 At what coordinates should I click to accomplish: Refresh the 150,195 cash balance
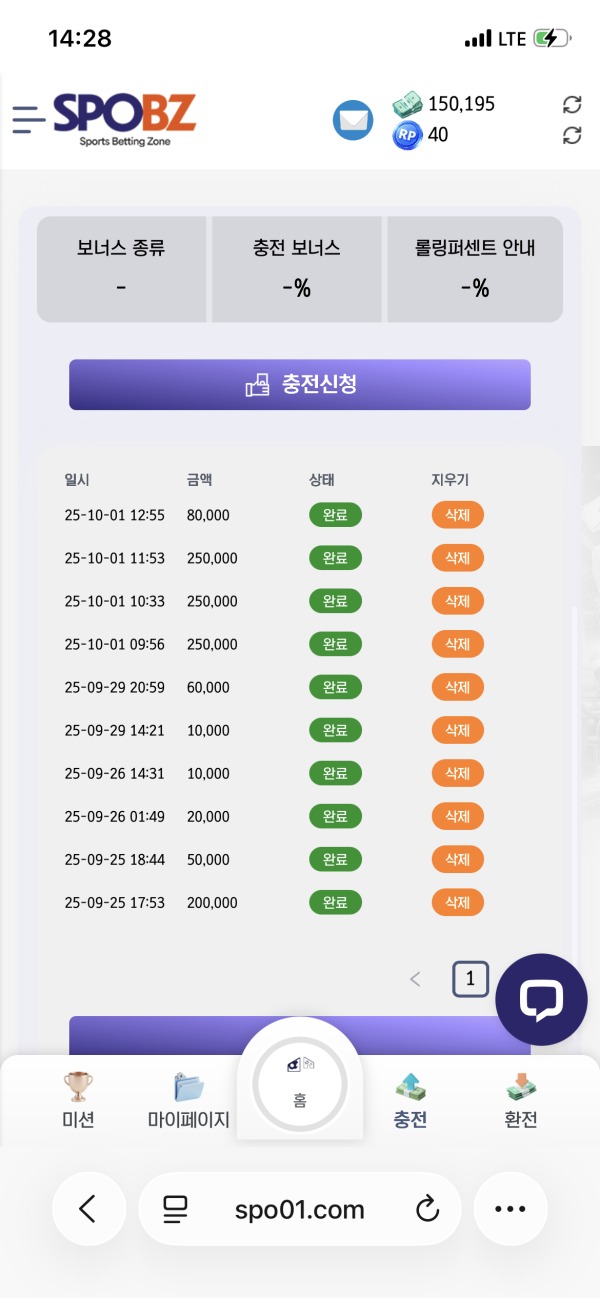pos(572,104)
